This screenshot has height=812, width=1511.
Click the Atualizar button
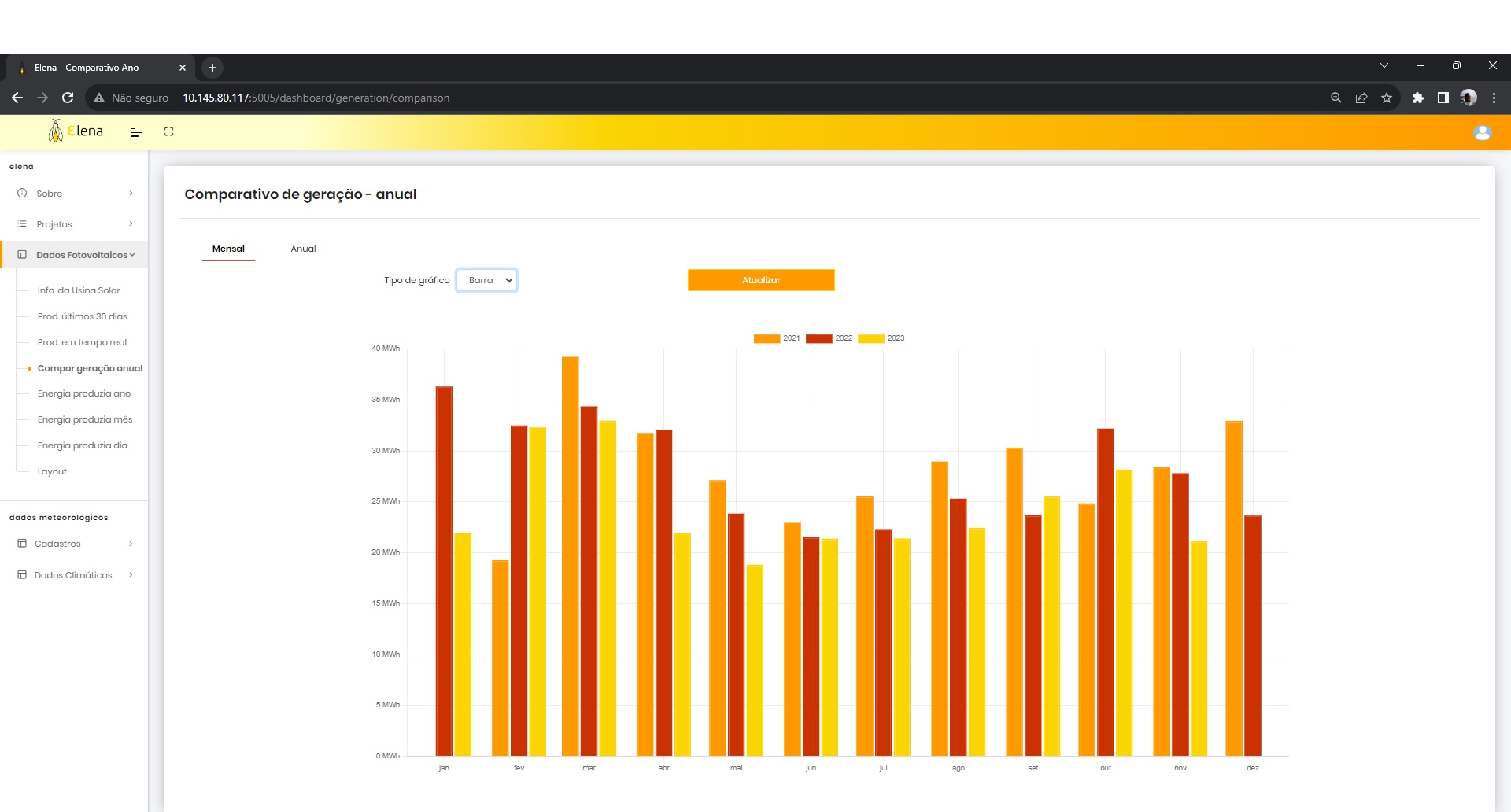tap(761, 280)
